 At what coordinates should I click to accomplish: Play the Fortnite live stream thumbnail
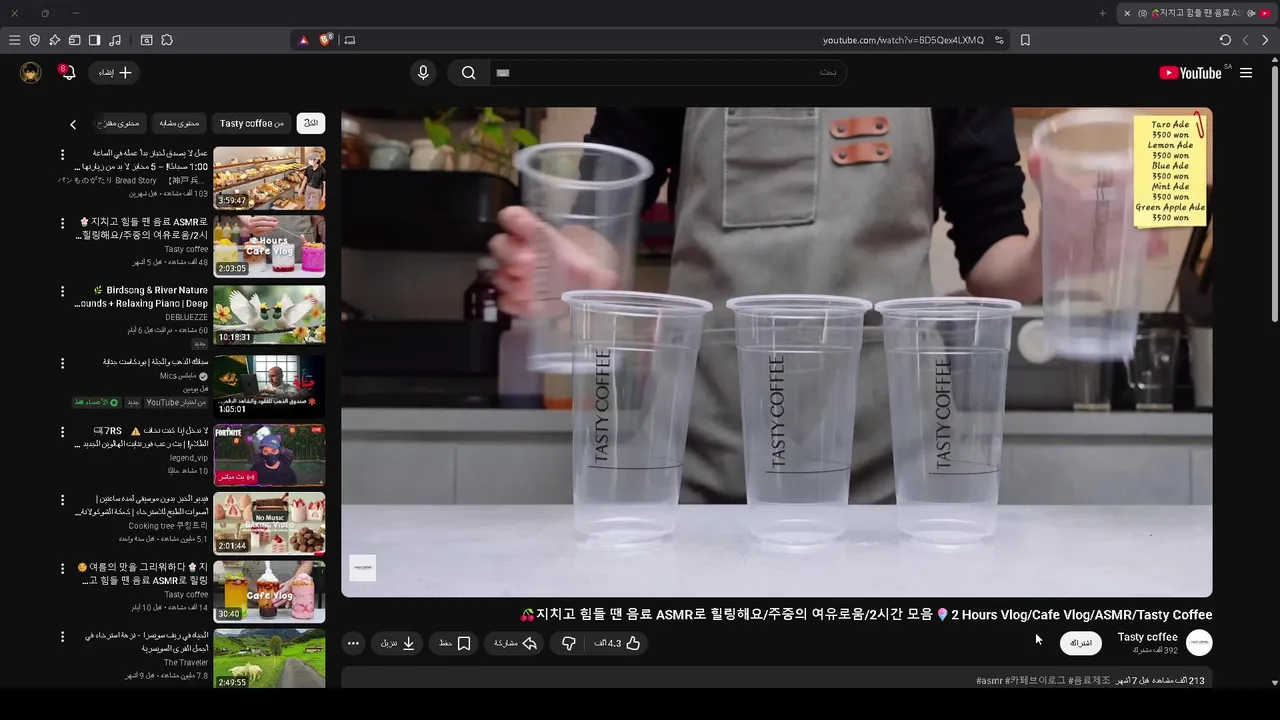269,455
